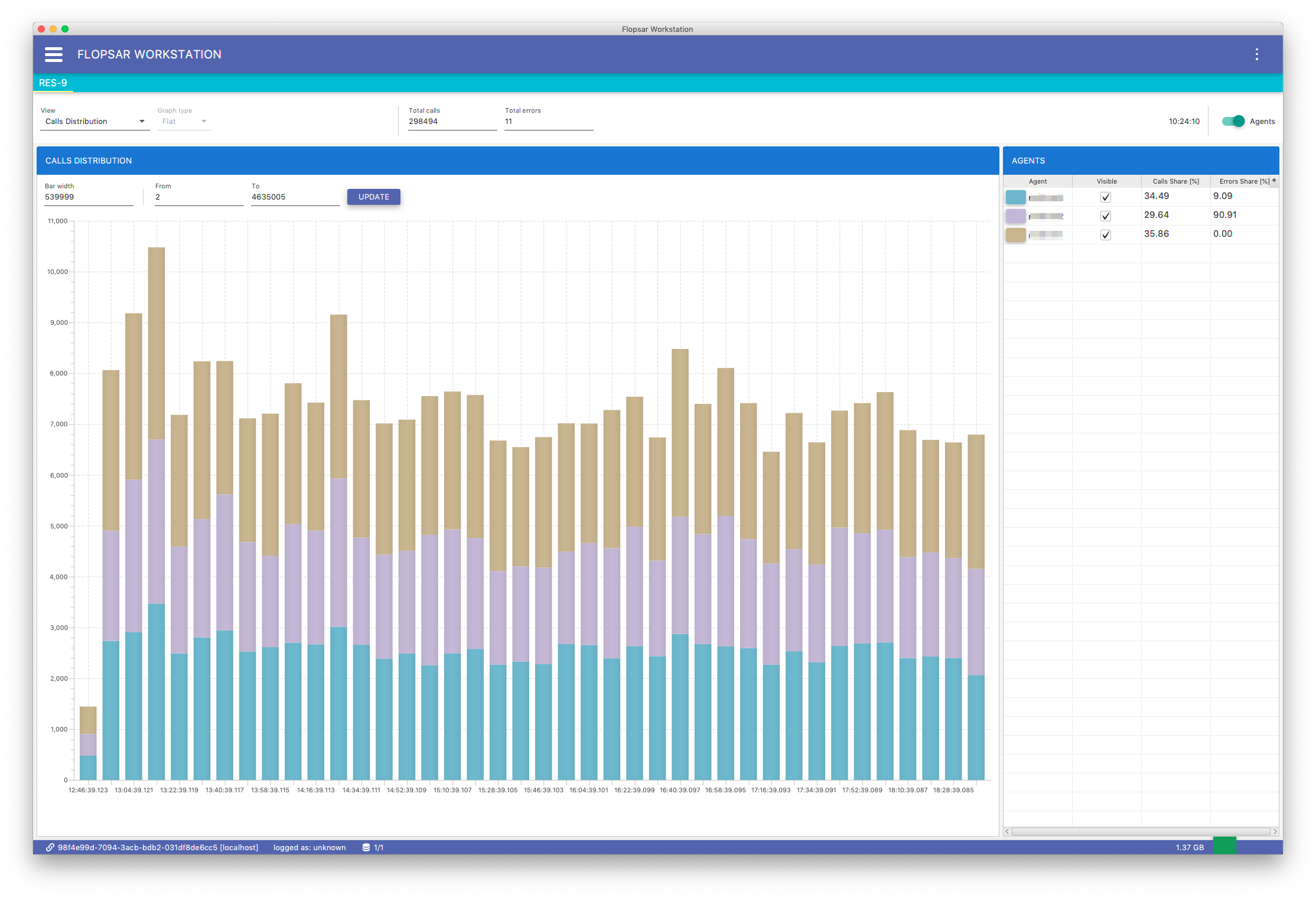Click the 0.00 errors share value
The width and height of the screenshot is (1316, 898).
pos(1223,234)
